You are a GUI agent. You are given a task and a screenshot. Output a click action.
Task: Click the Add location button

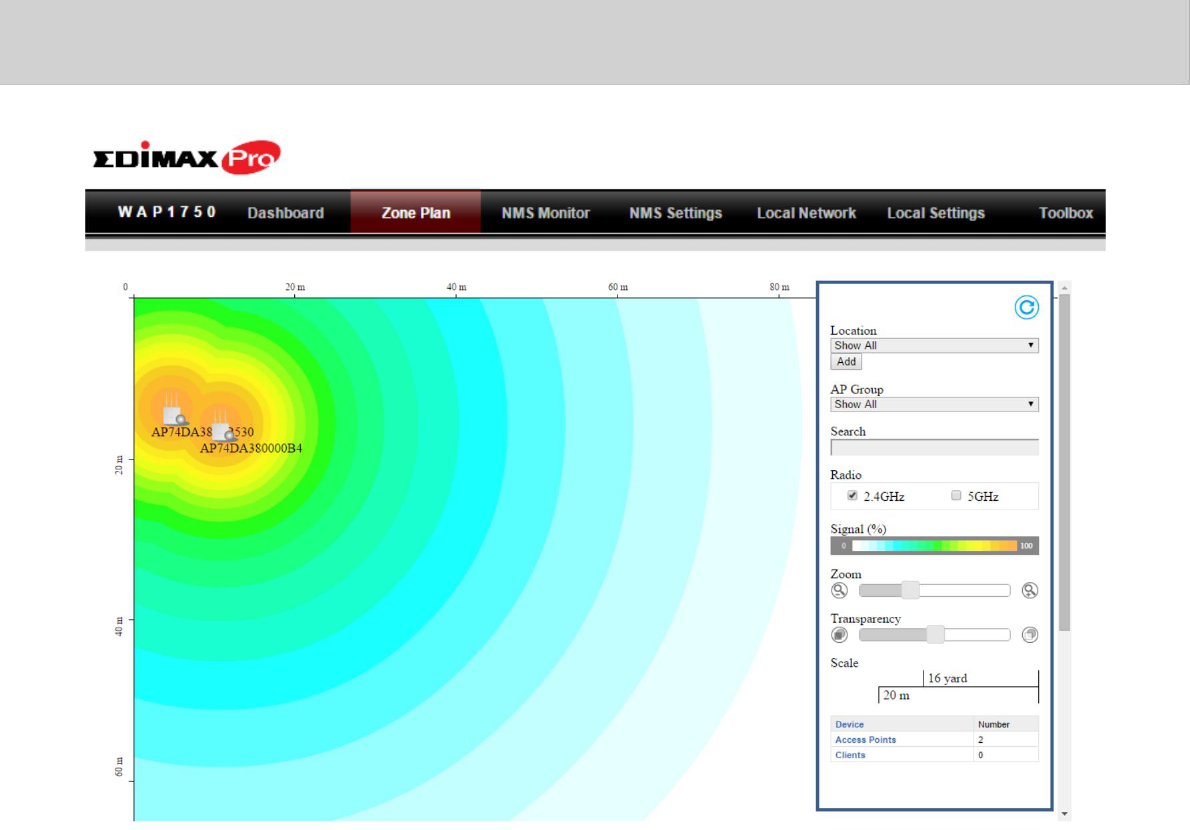click(x=846, y=362)
